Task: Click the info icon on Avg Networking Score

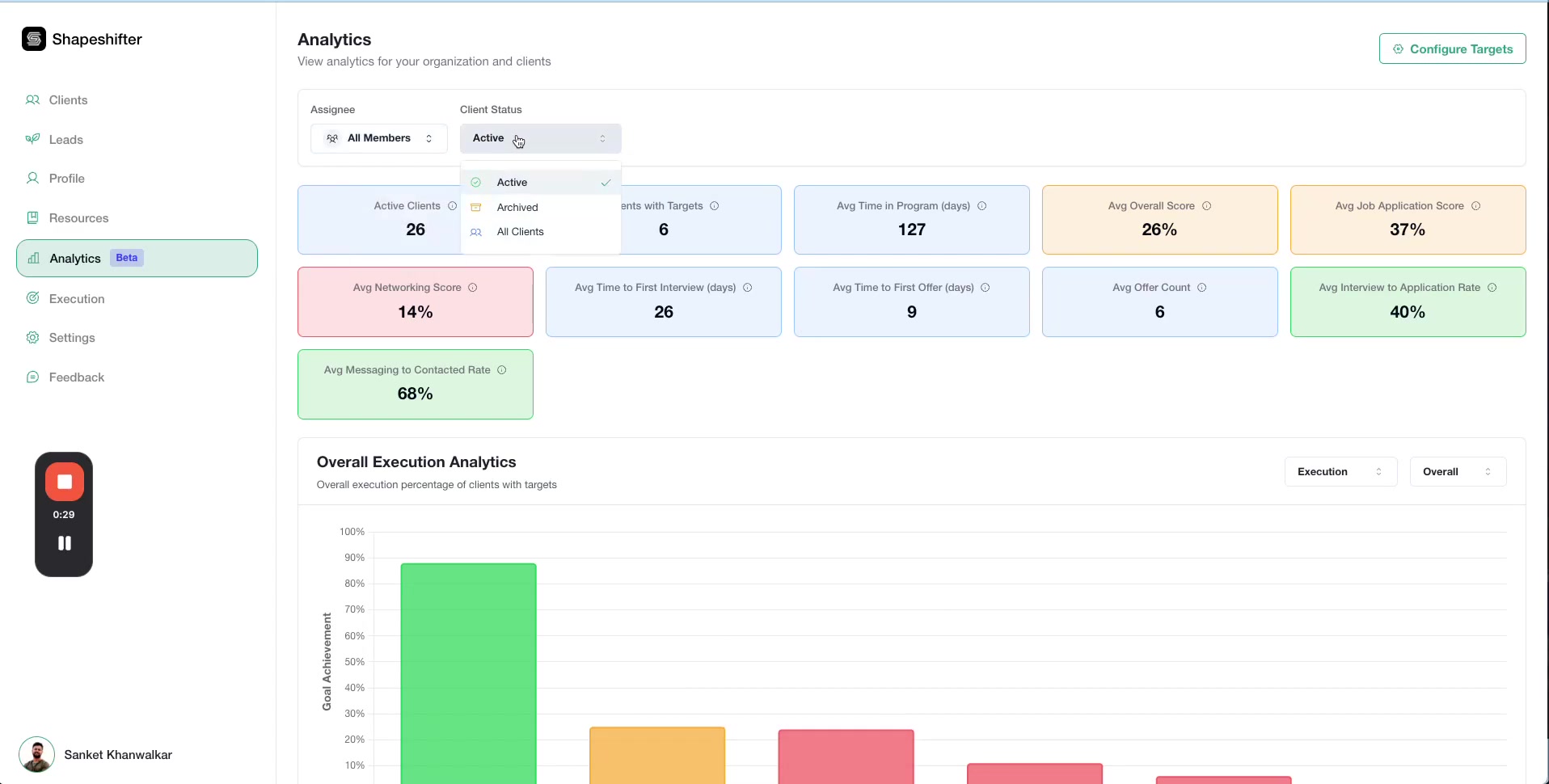Action: click(x=473, y=288)
